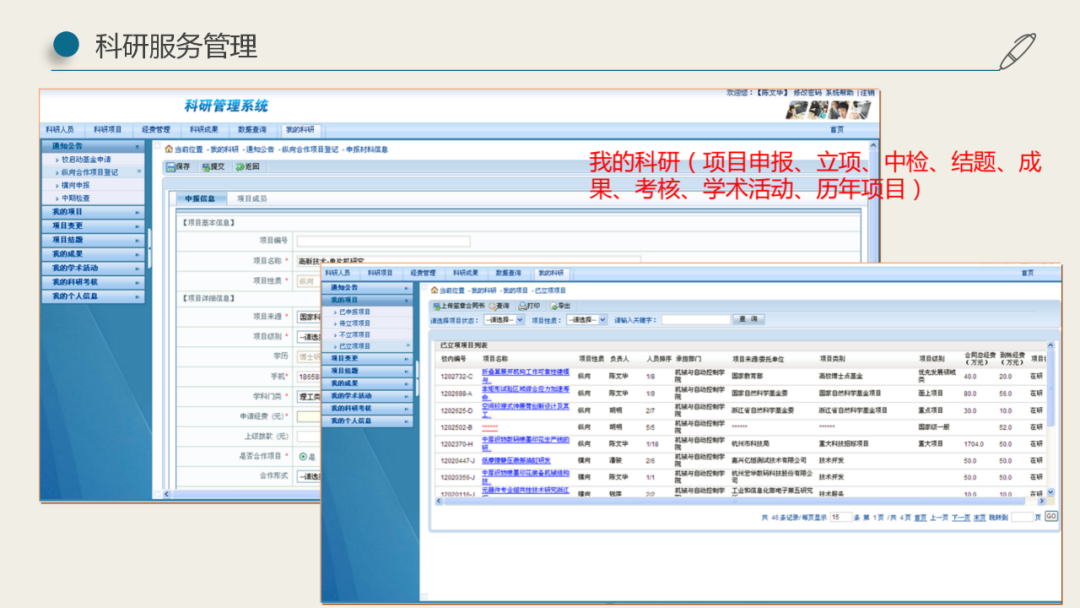Click the table horizontal scrollbar right arrow
This screenshot has height=608, width=1080.
tap(1041, 501)
